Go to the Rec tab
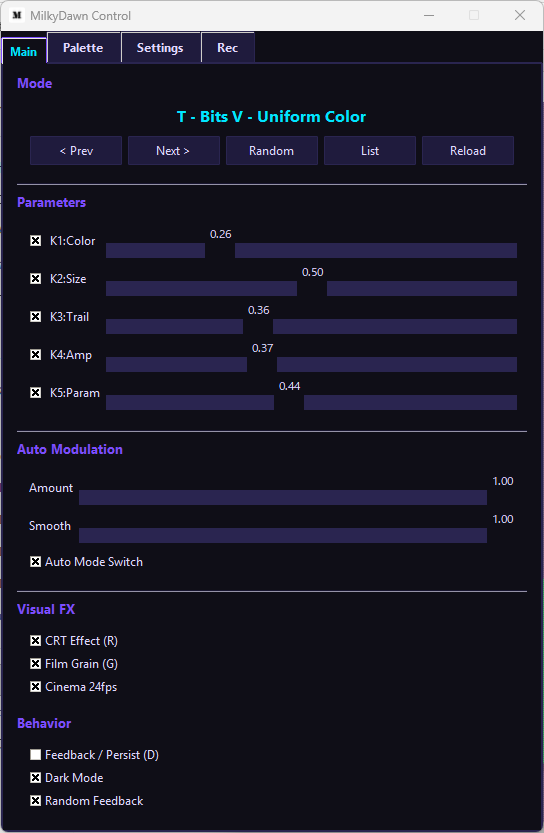The width and height of the screenshot is (544, 833). tap(227, 48)
